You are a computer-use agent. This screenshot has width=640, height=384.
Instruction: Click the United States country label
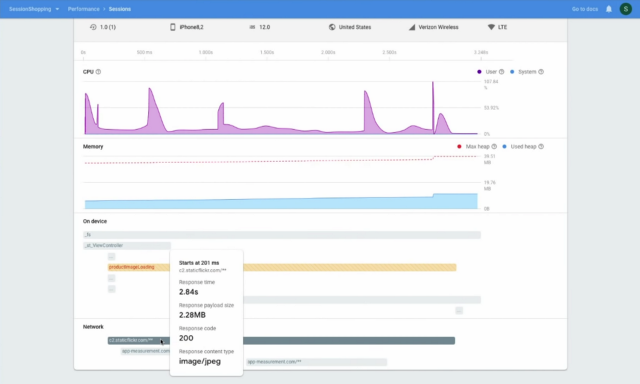click(x=355, y=27)
